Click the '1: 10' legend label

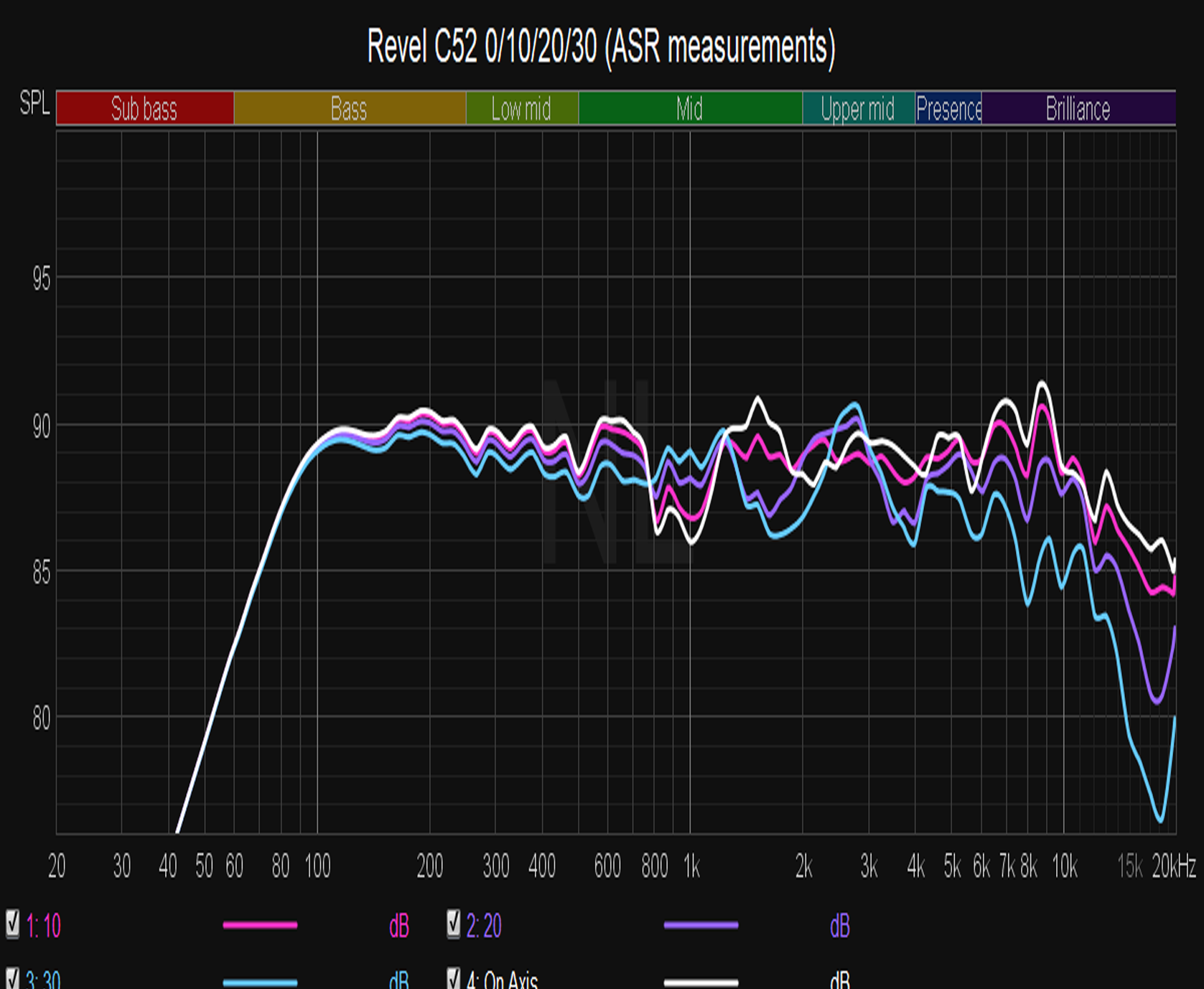pyautogui.click(x=43, y=926)
